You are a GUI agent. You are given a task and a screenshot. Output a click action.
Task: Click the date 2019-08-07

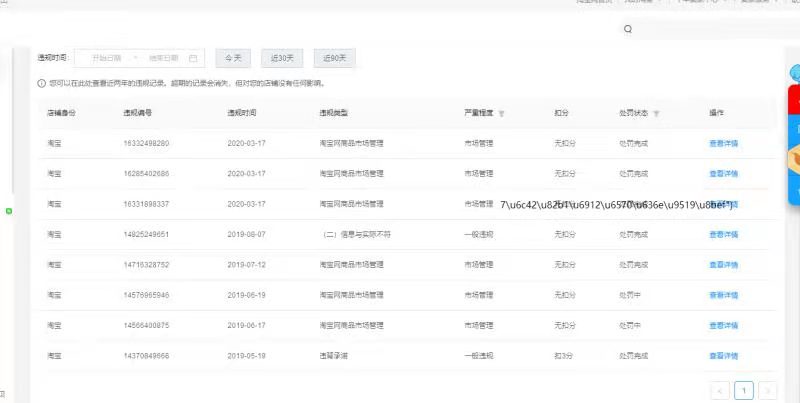[246, 235]
